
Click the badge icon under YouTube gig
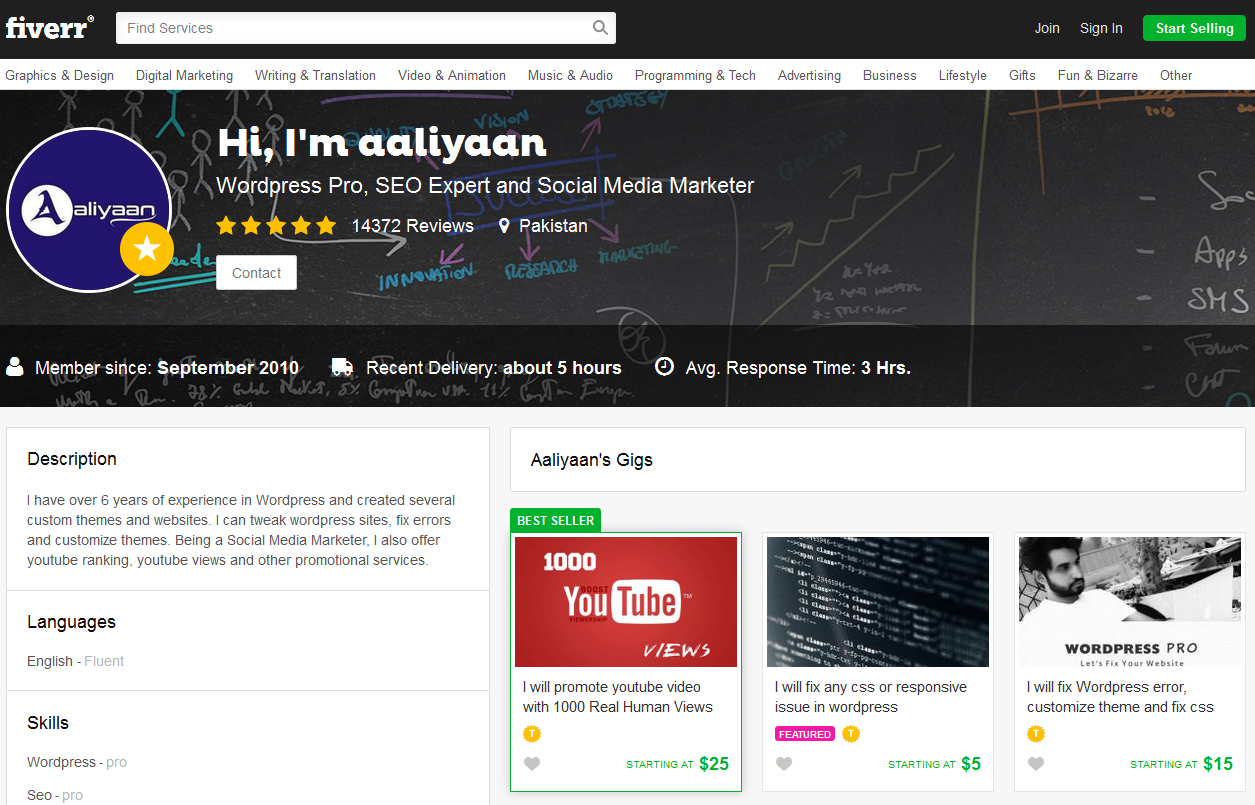[532, 734]
